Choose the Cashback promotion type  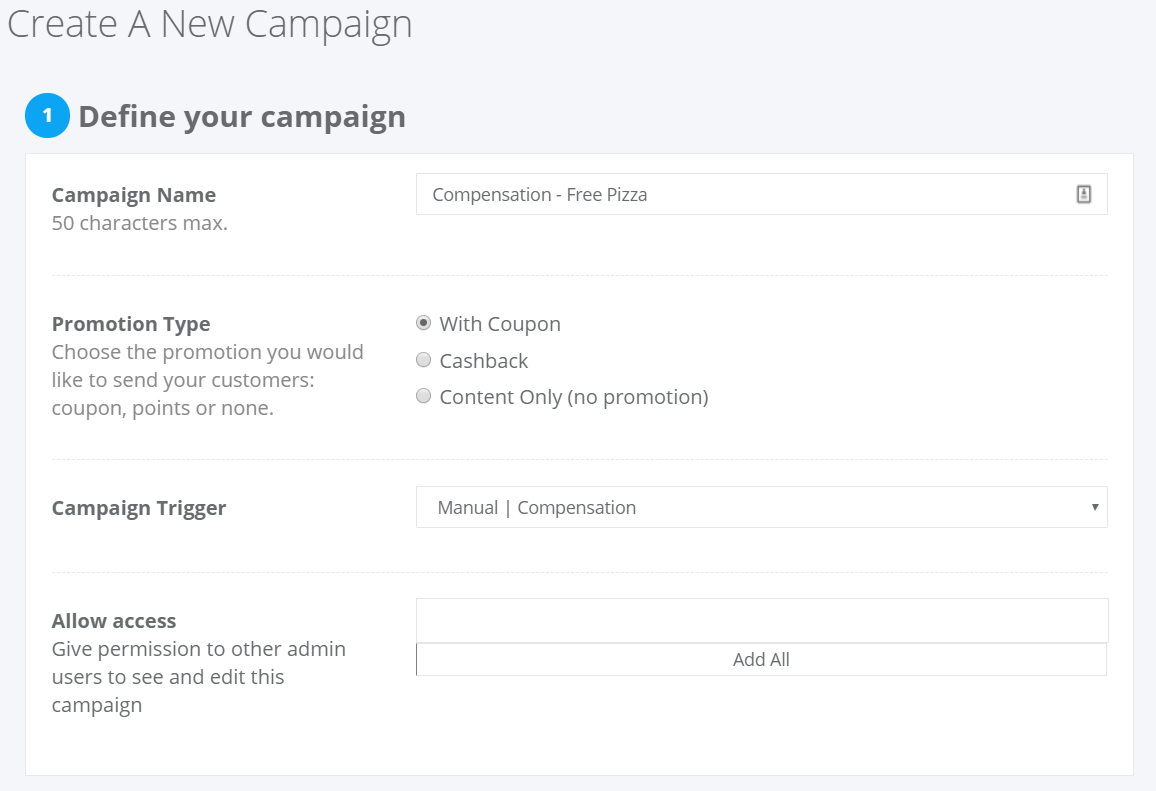coord(423,360)
